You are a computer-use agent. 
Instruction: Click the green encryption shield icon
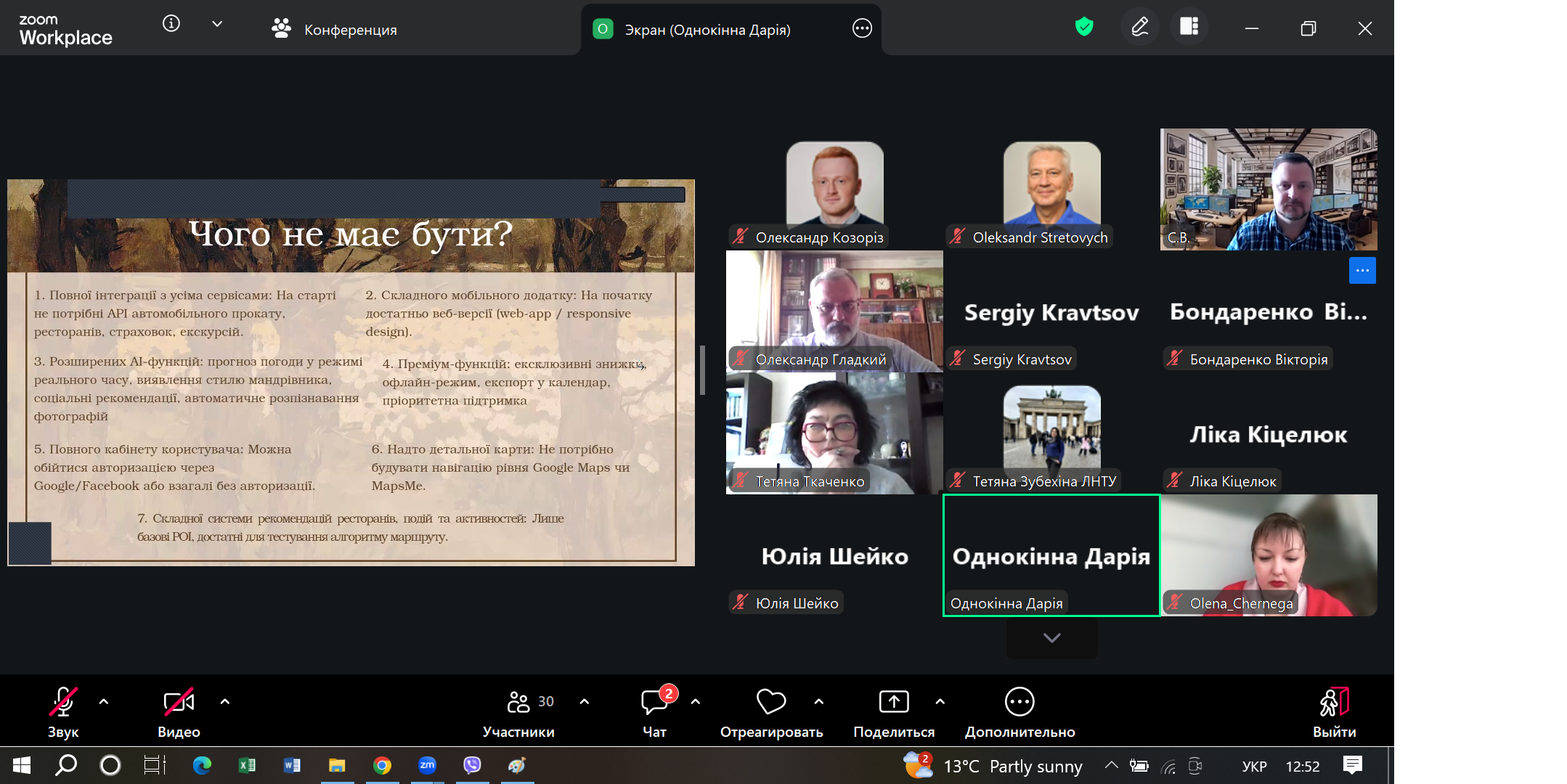click(1084, 28)
